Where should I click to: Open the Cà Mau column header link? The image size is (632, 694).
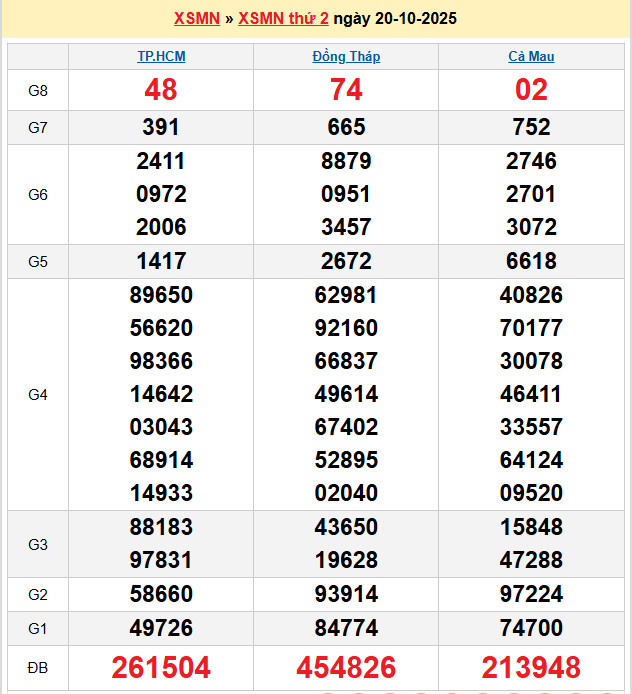tap(531, 57)
